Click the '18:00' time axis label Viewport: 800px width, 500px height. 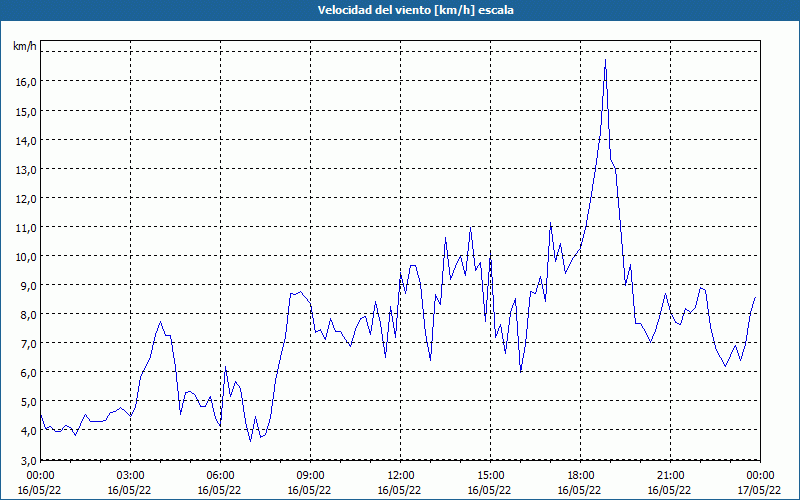(x=581, y=476)
